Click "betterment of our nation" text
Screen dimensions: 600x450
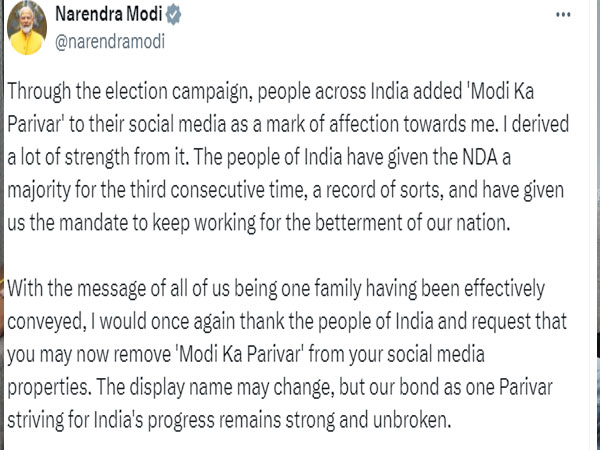[x=412, y=223]
